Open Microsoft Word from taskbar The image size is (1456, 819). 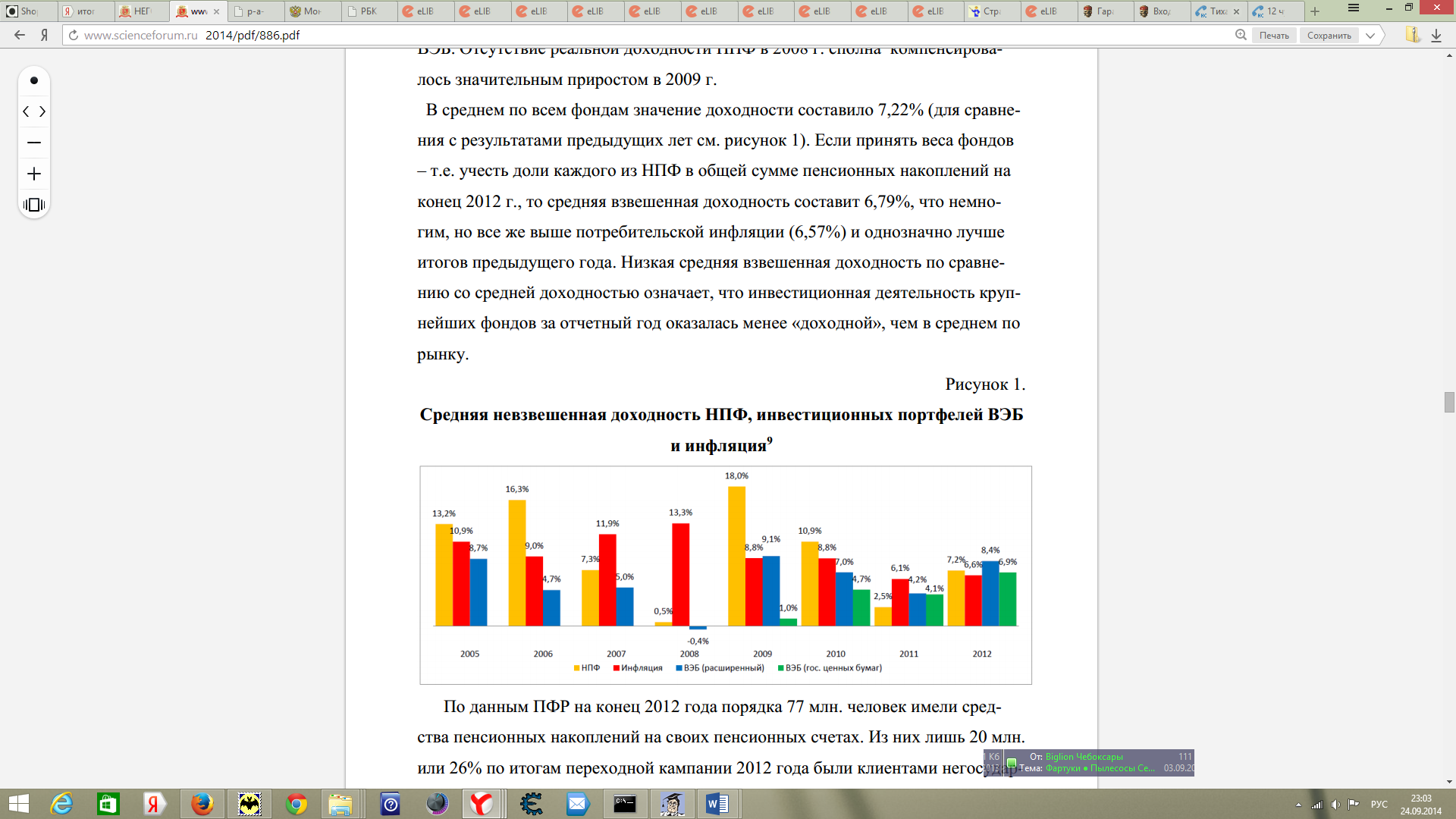tap(717, 804)
